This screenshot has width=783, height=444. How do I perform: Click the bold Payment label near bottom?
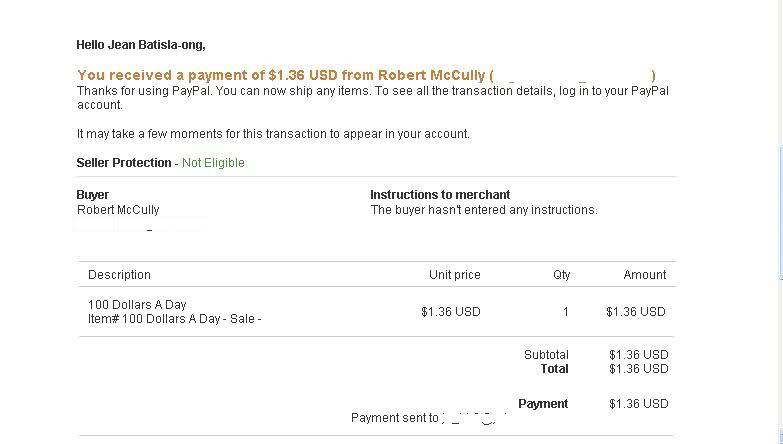coord(543,404)
